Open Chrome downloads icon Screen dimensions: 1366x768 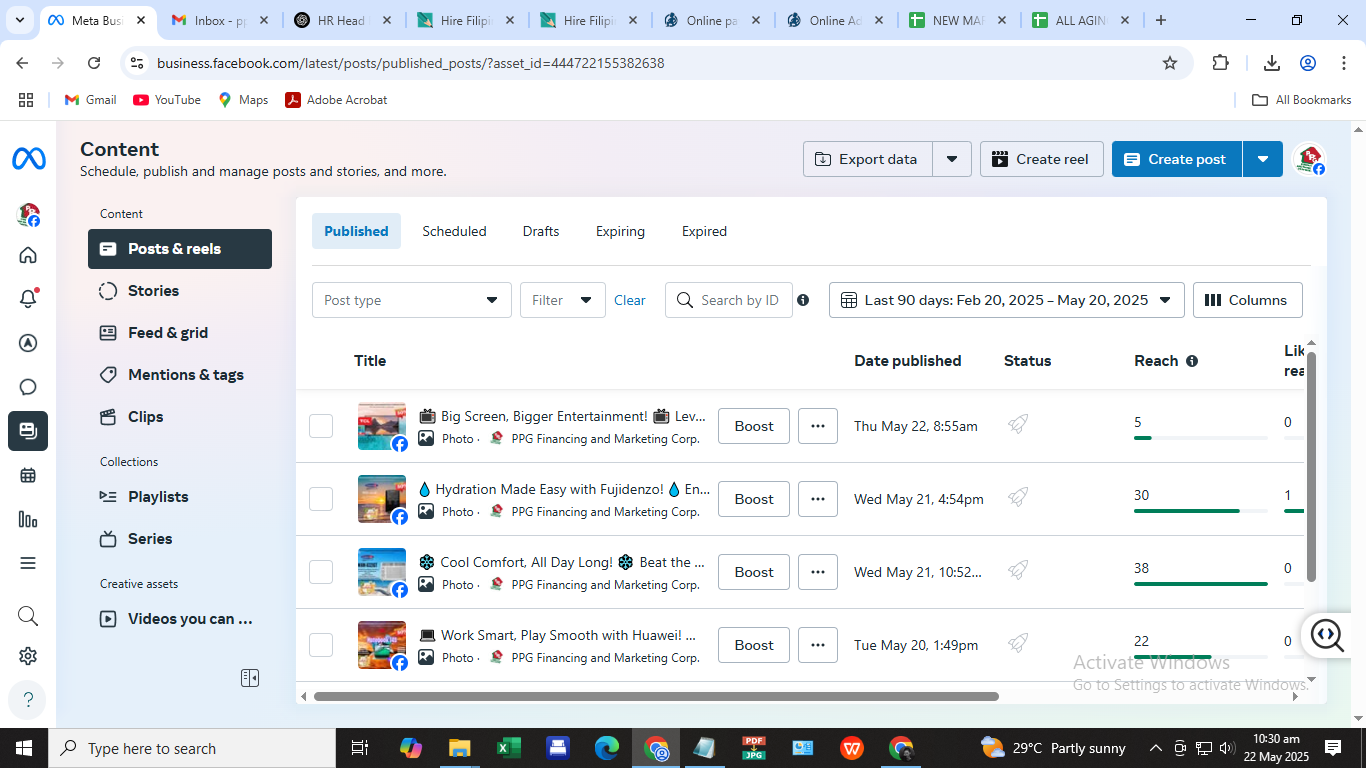[x=1272, y=63]
